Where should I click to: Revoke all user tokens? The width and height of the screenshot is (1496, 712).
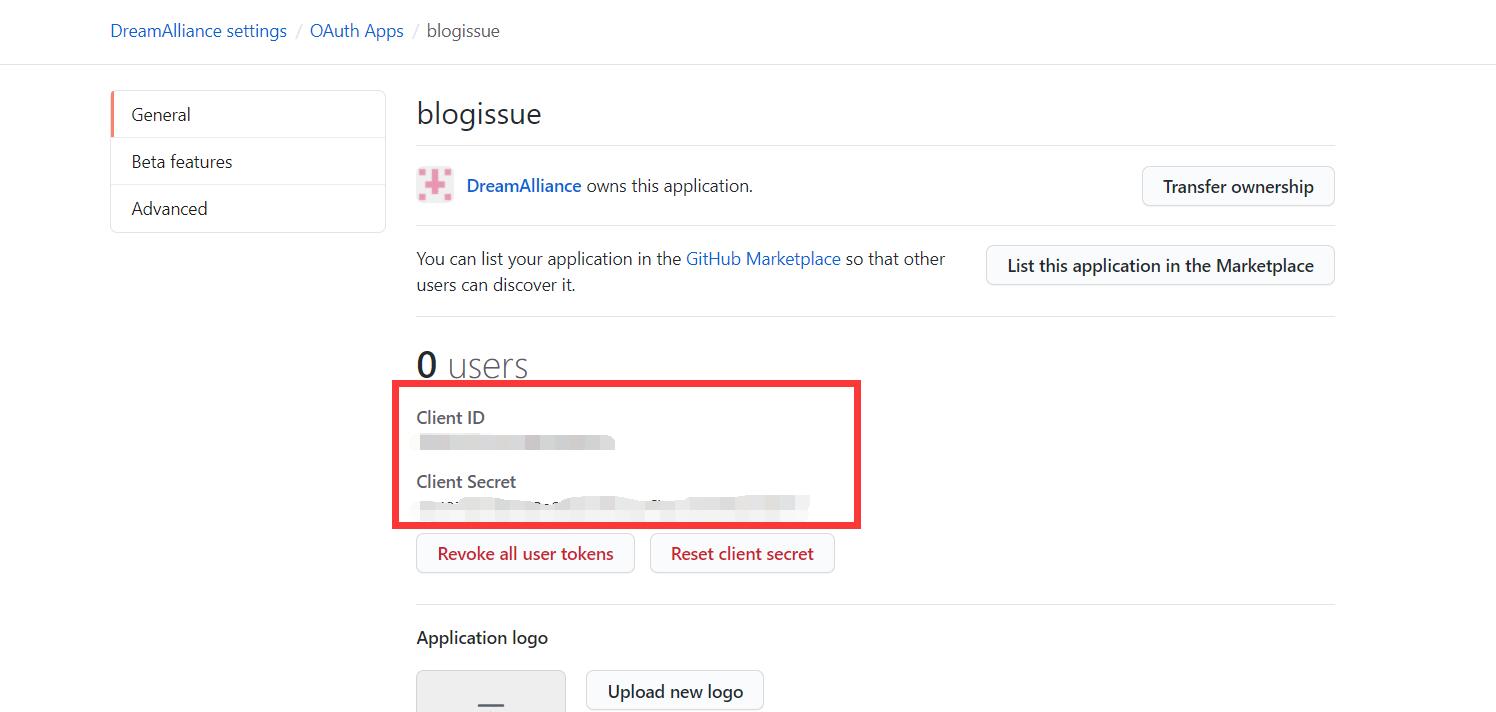pyautogui.click(x=525, y=552)
